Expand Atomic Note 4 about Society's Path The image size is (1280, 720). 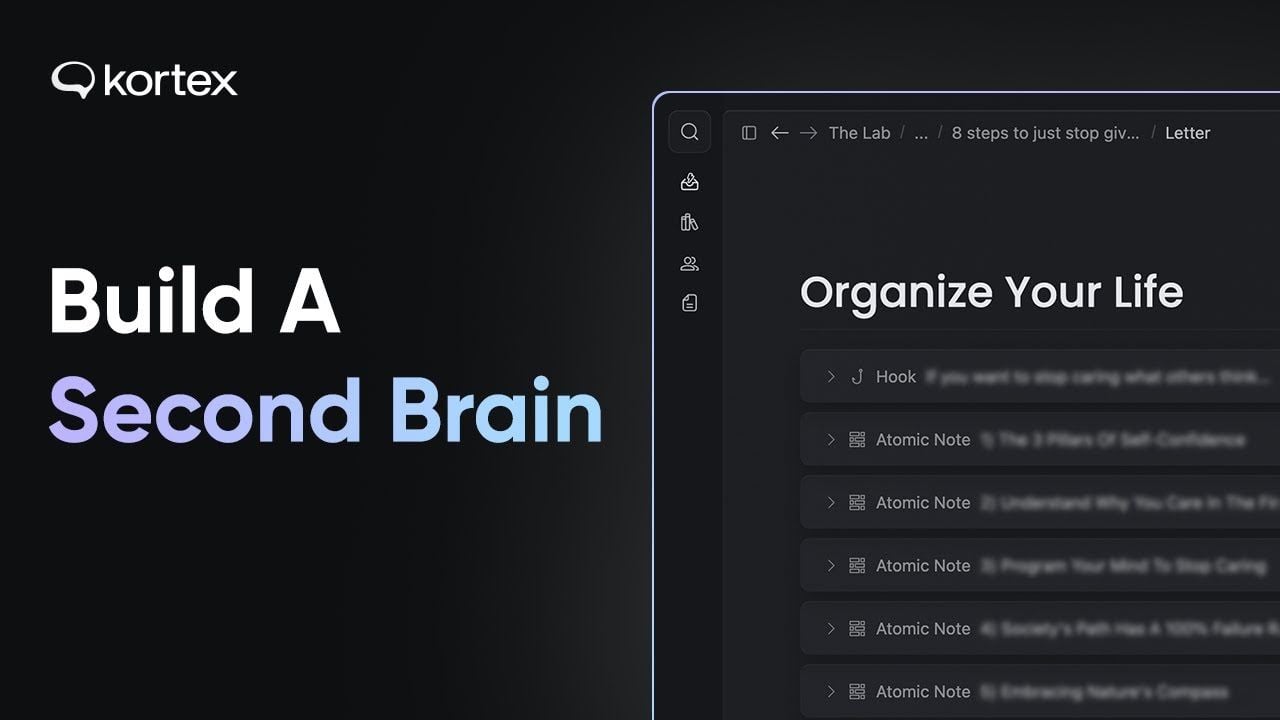(x=830, y=628)
